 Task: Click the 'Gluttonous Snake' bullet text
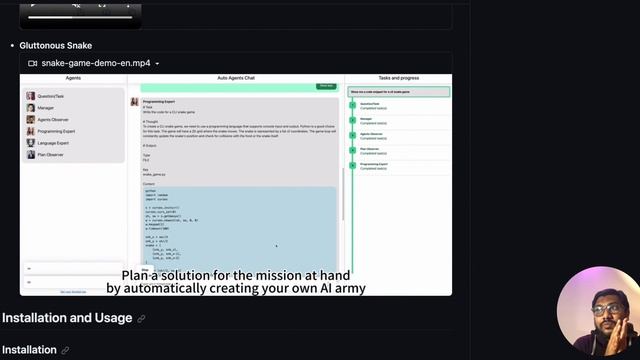(x=56, y=46)
